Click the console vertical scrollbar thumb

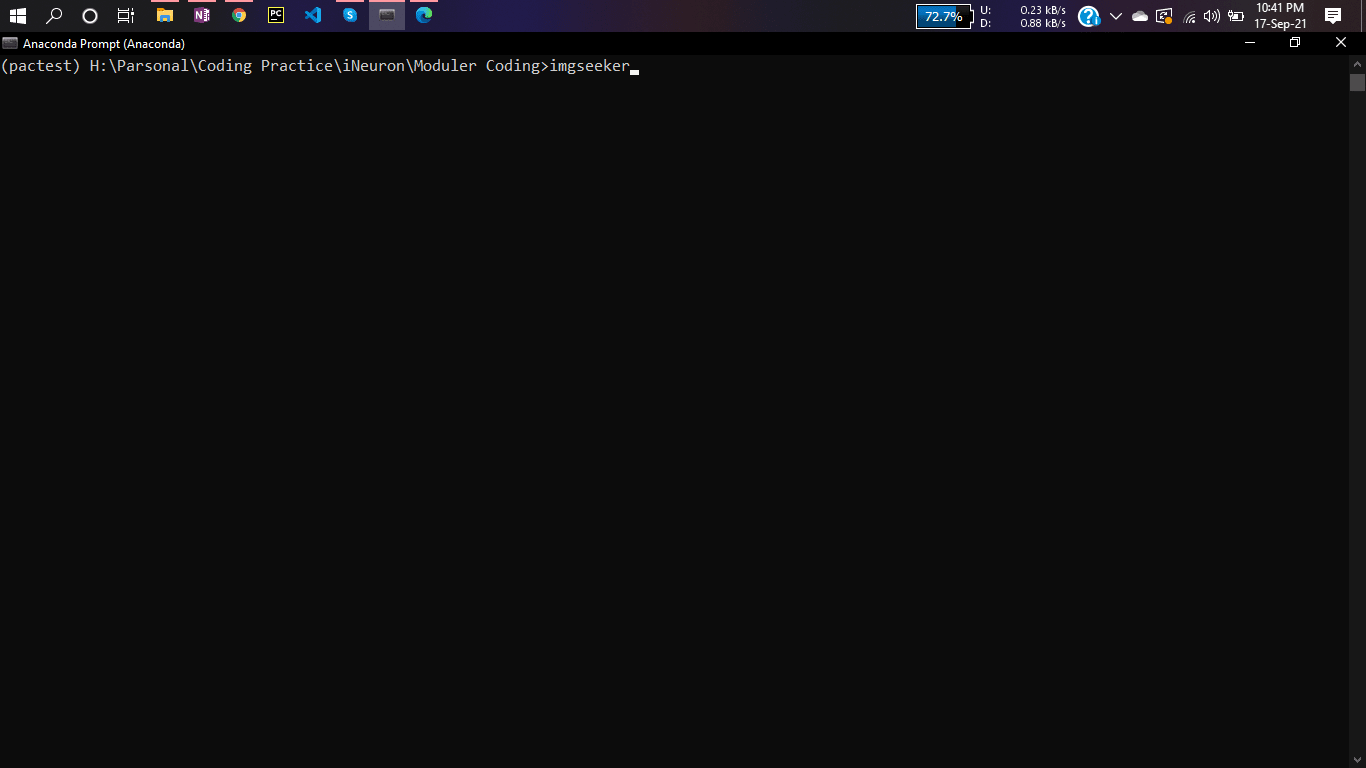1357,82
